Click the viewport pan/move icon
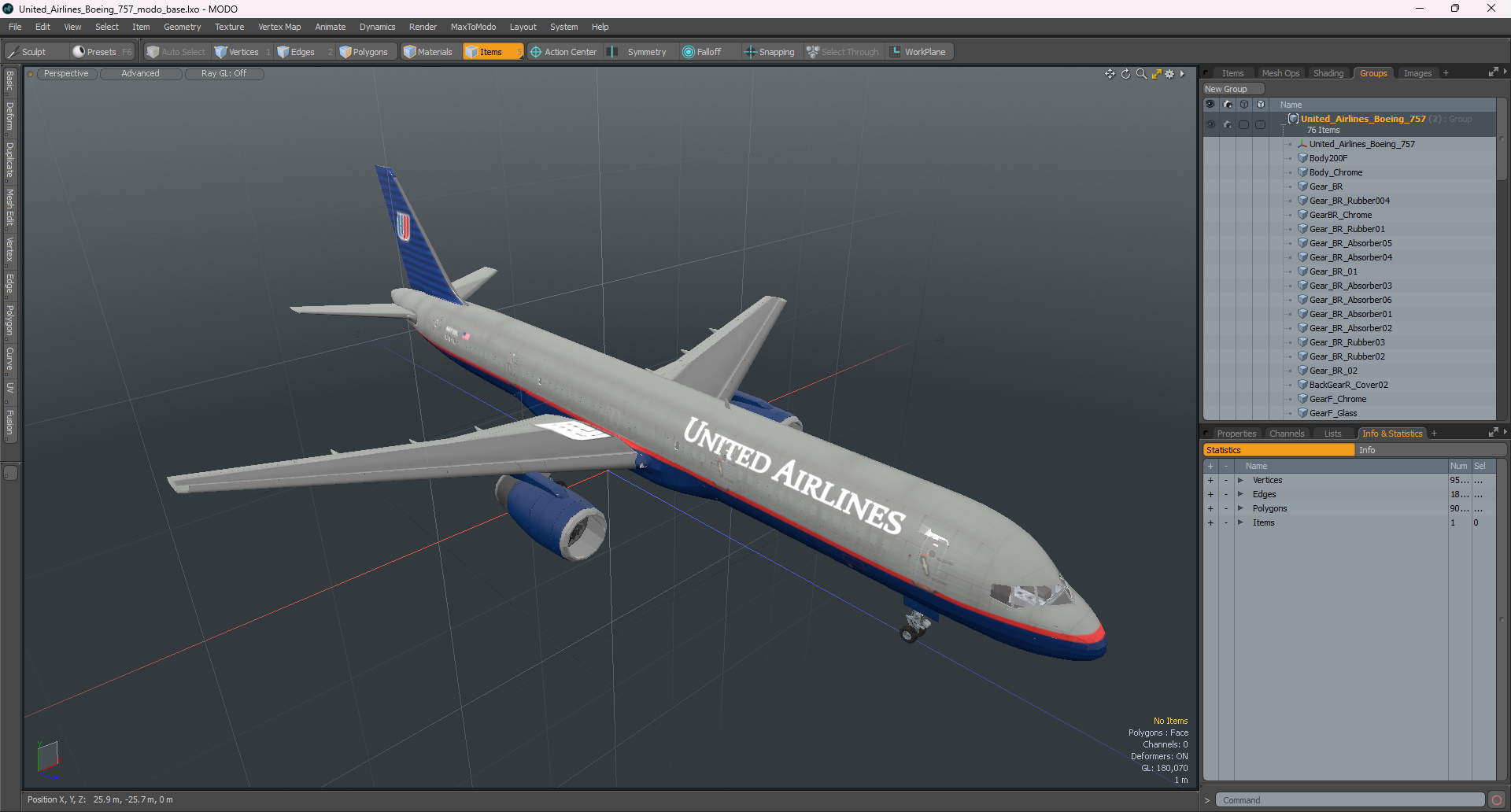The width and height of the screenshot is (1511, 812). pos(1110,74)
